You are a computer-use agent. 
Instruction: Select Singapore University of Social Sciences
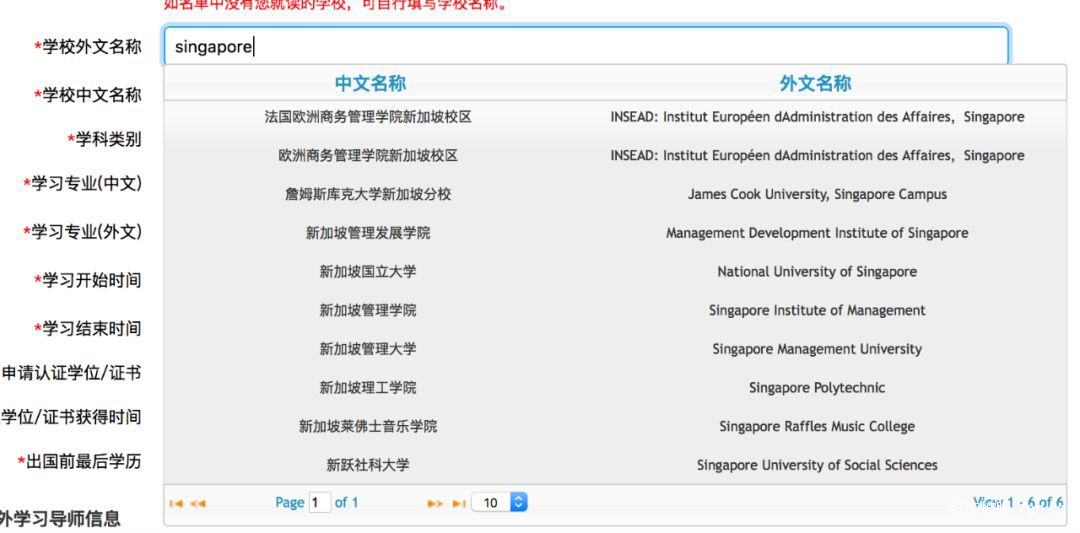pyautogui.click(x=816, y=465)
